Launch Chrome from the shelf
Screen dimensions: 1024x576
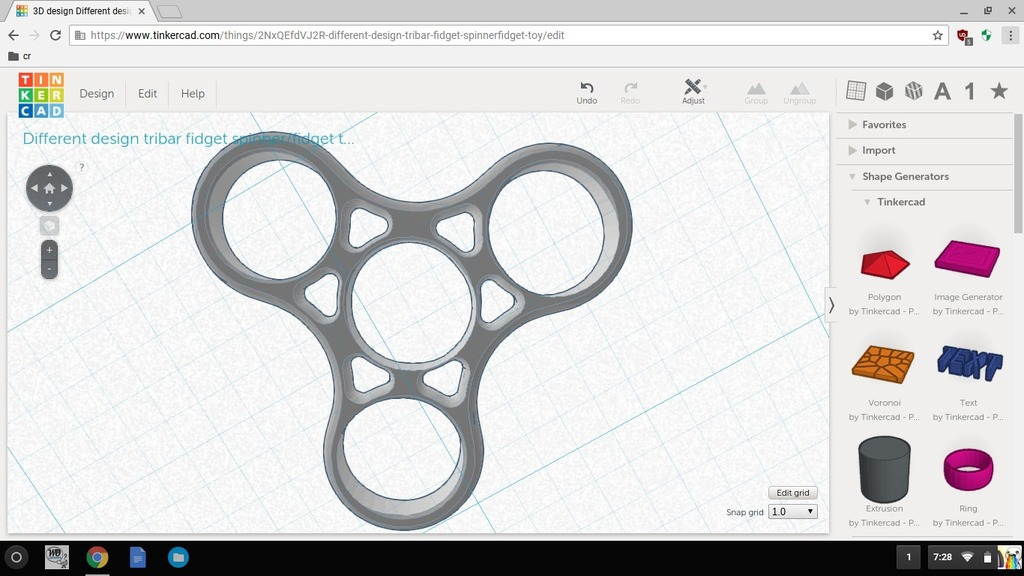tap(97, 558)
